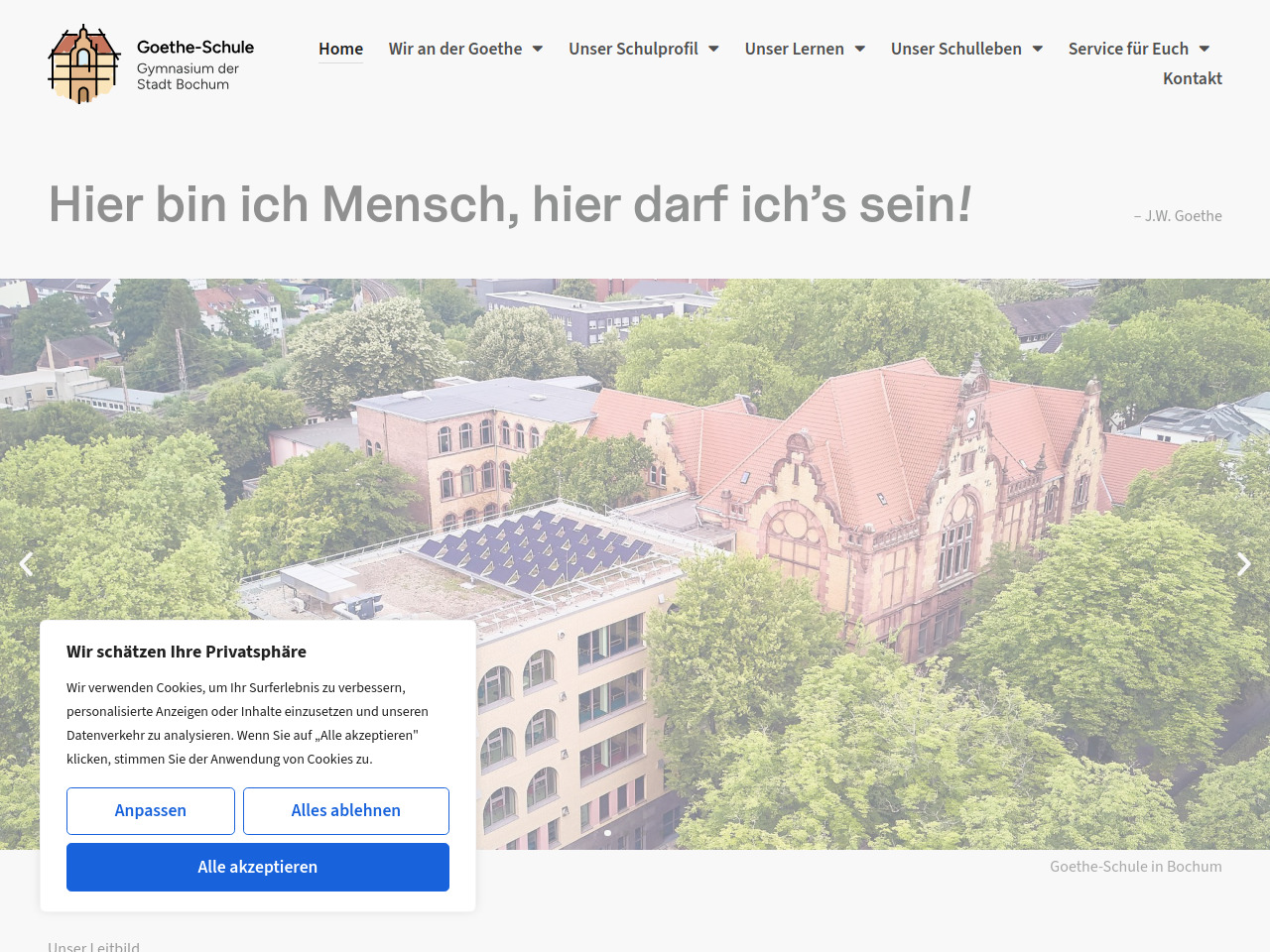Click the '– J.W. Goethe' attribution

point(1178,216)
